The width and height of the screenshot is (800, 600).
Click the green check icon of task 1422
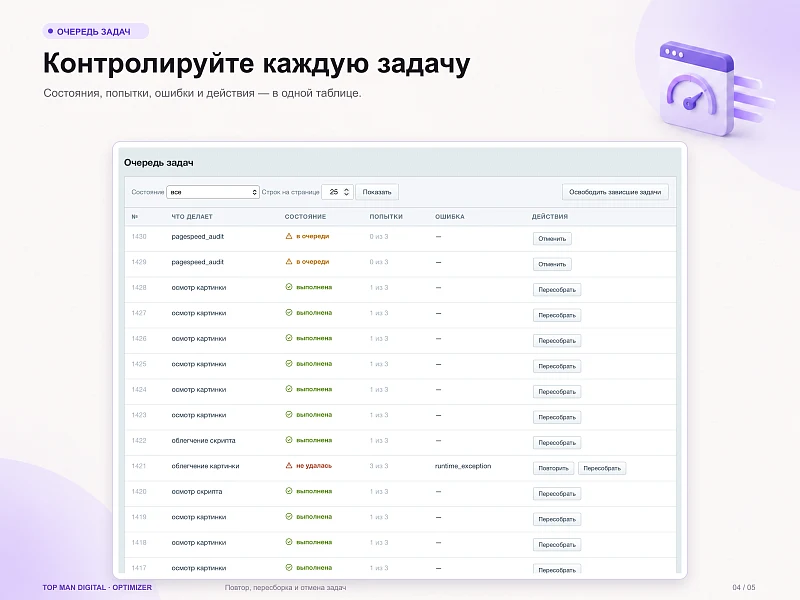click(289, 440)
